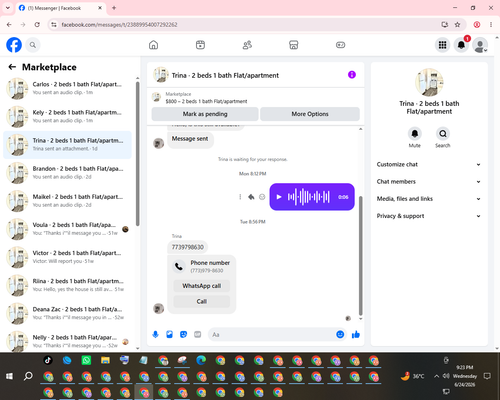Screen dimensions: 500x400
Task: Reply to the audio clip message
Action: click(x=251, y=197)
